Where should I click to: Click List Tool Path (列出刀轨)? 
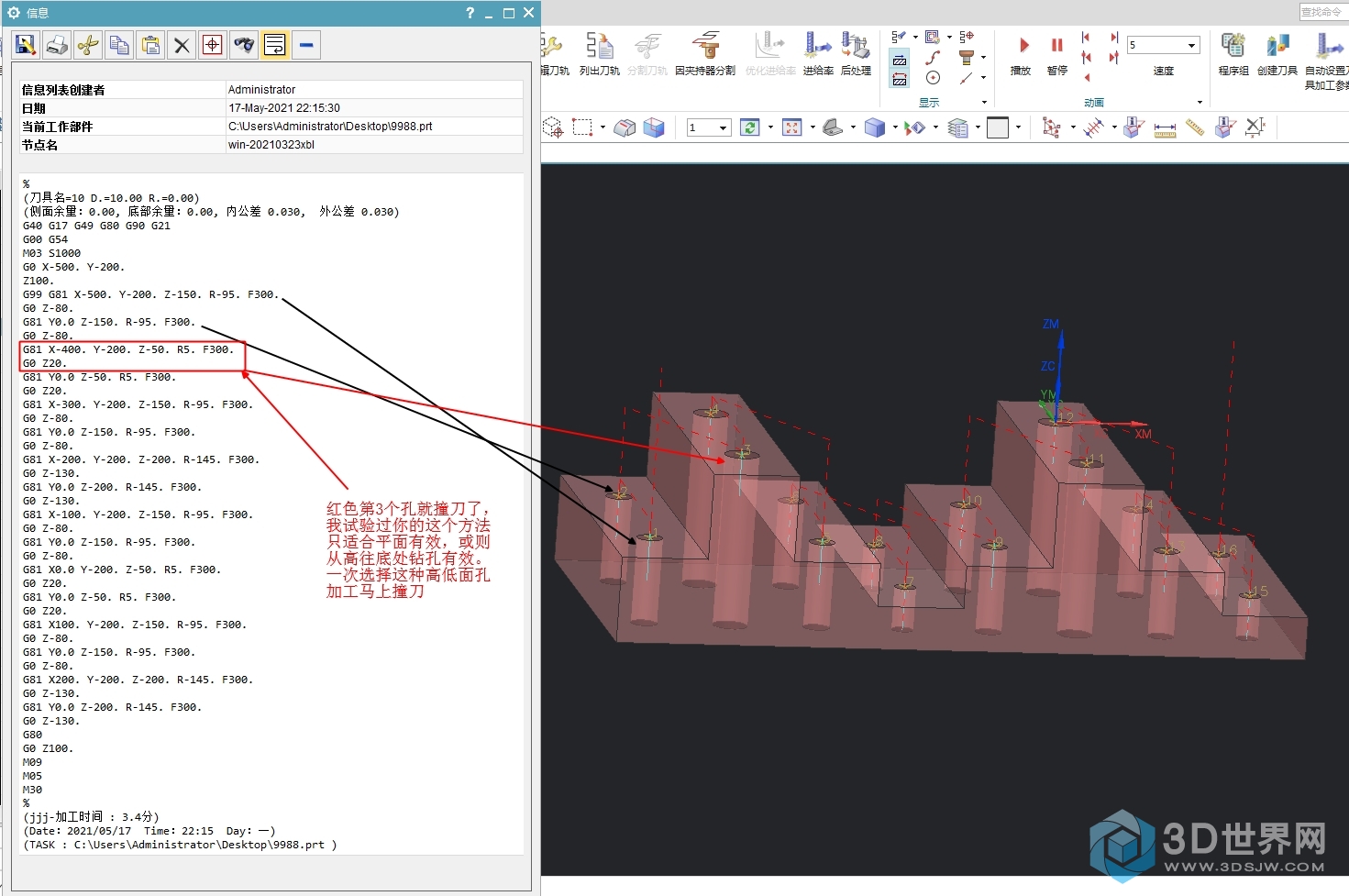600,53
